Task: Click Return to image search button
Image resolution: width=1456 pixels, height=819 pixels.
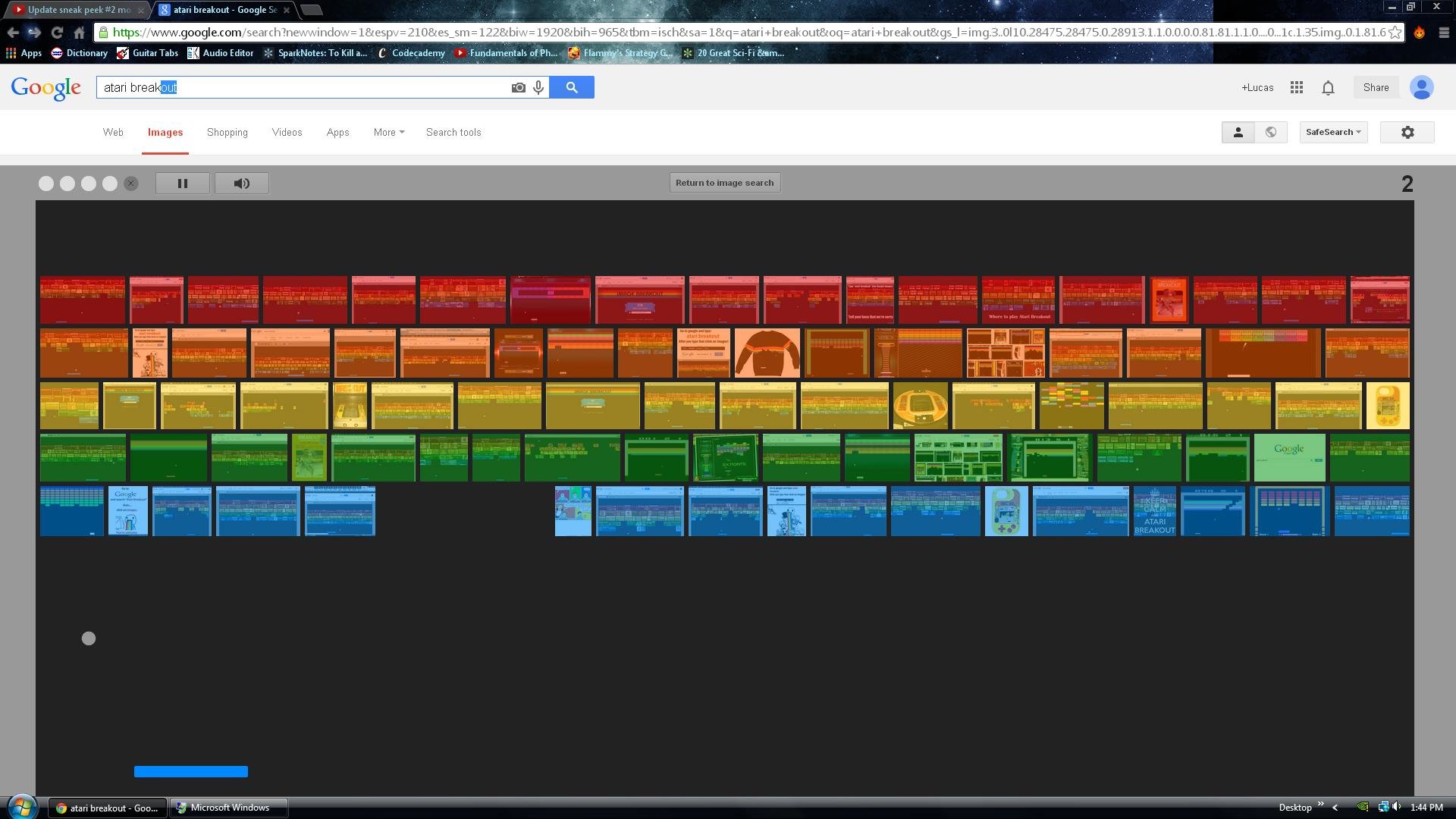Action: click(725, 183)
